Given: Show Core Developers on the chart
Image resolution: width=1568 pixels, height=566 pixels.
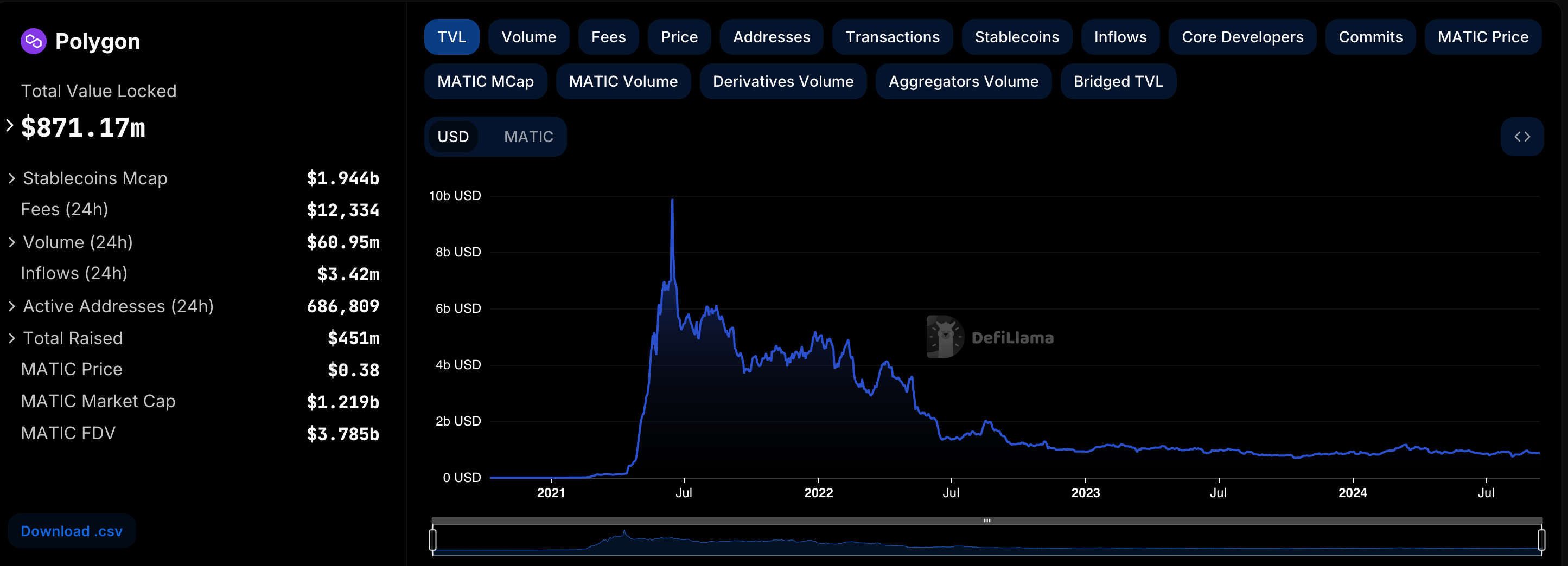Looking at the screenshot, I should (1242, 37).
